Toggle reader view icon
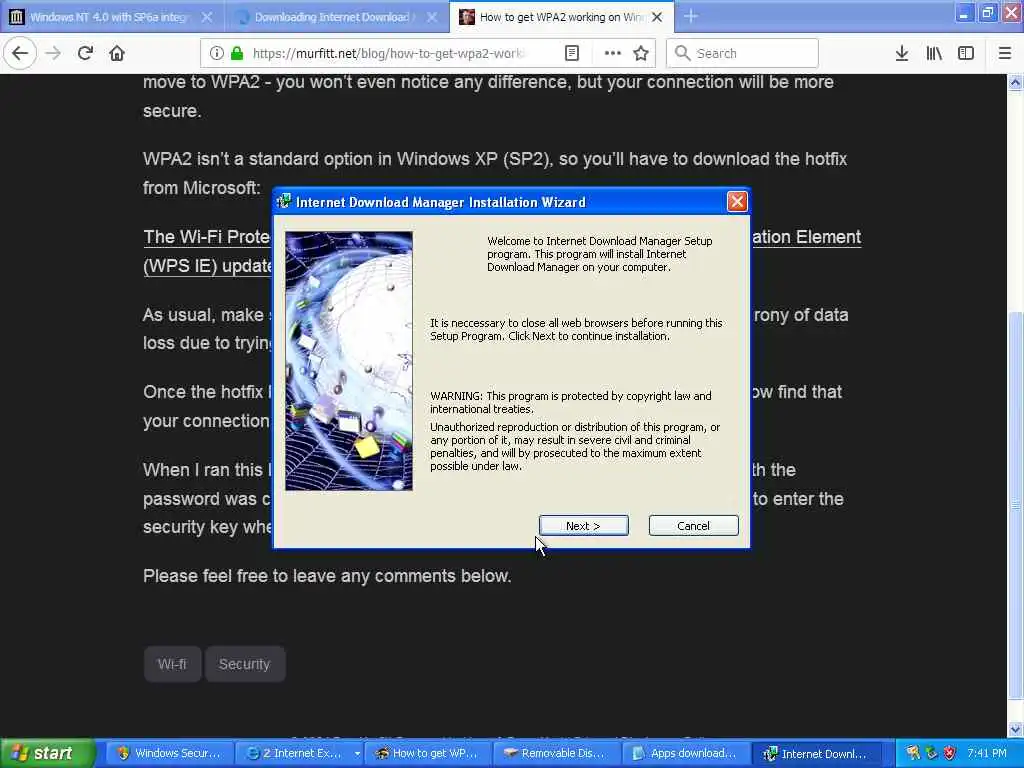1024x768 pixels. pyautogui.click(x=571, y=54)
